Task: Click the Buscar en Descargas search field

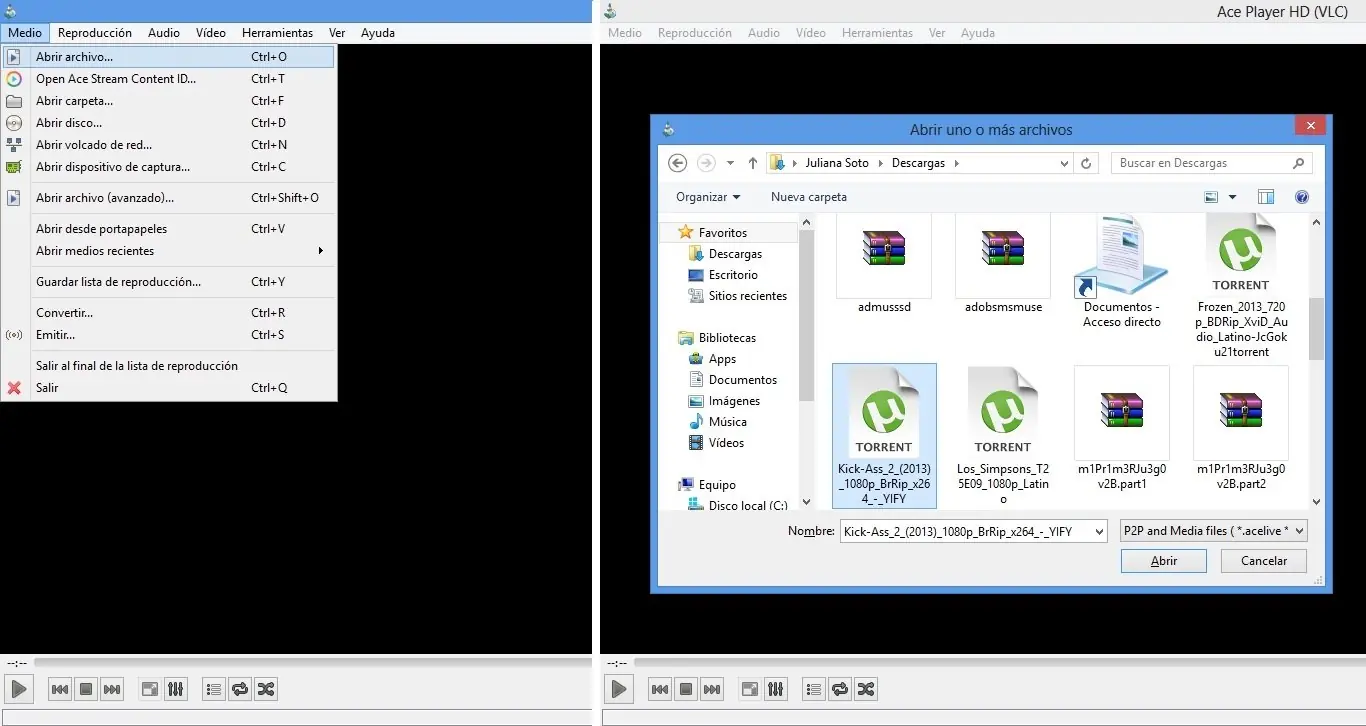Action: pyautogui.click(x=1211, y=163)
